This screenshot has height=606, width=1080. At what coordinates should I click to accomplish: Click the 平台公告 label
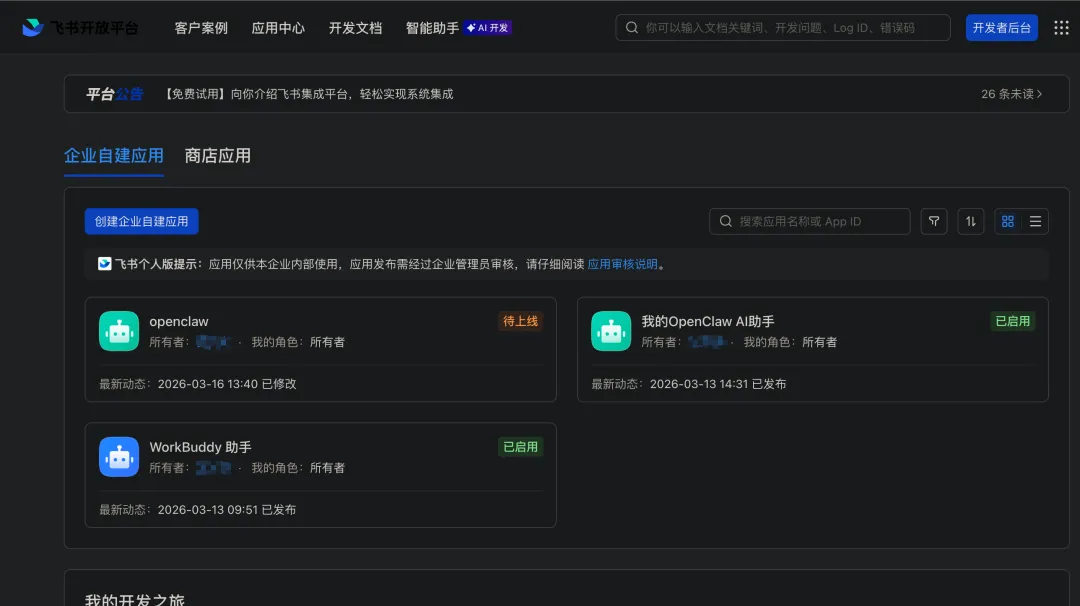(114, 94)
